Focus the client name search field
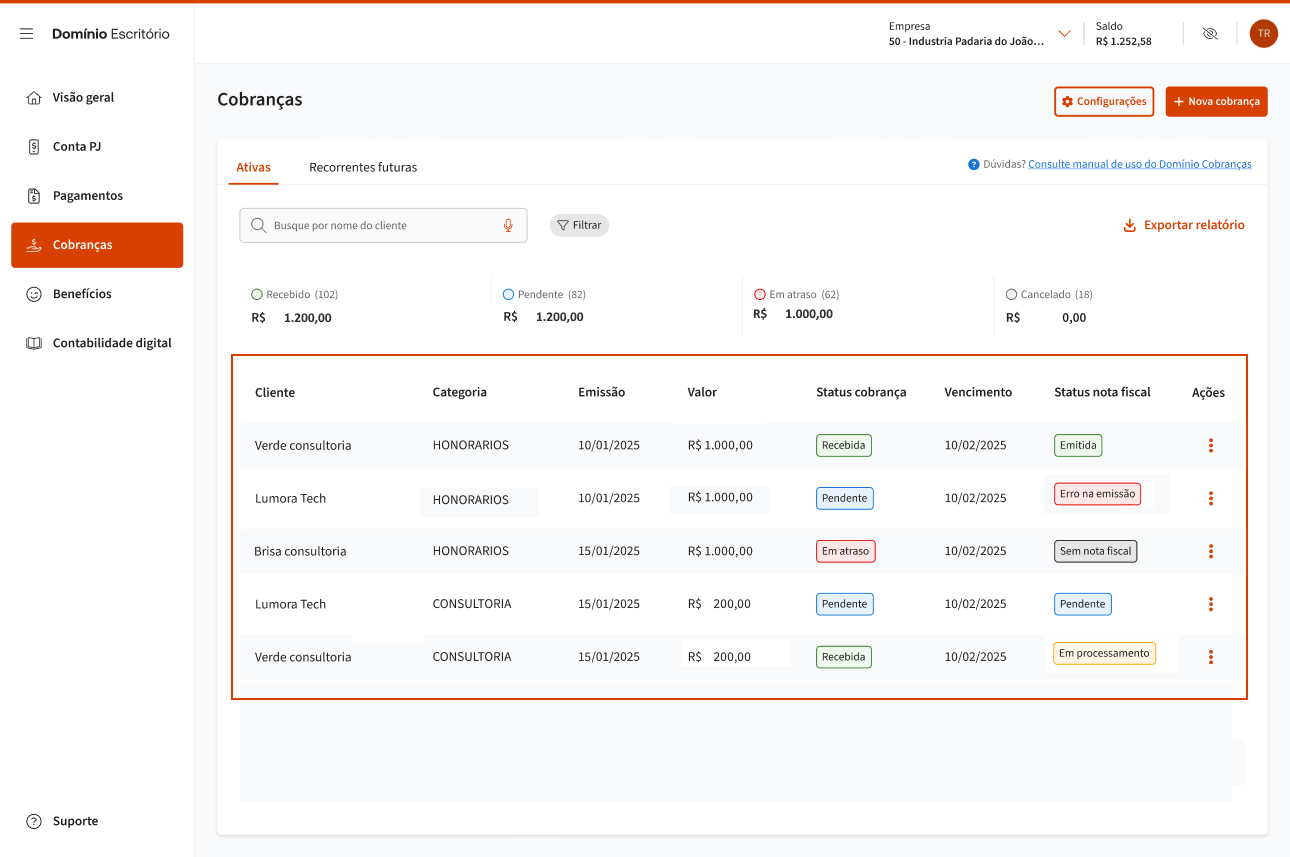This screenshot has height=857, width=1290. tap(380, 226)
